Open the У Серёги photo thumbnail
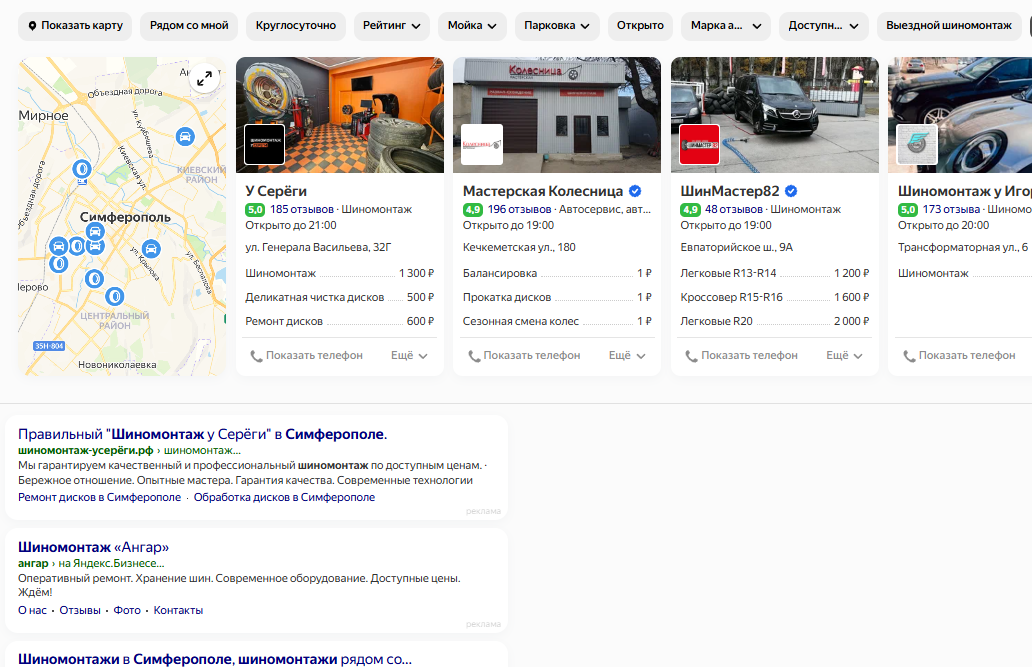This screenshot has height=667, width=1032. tap(340, 115)
